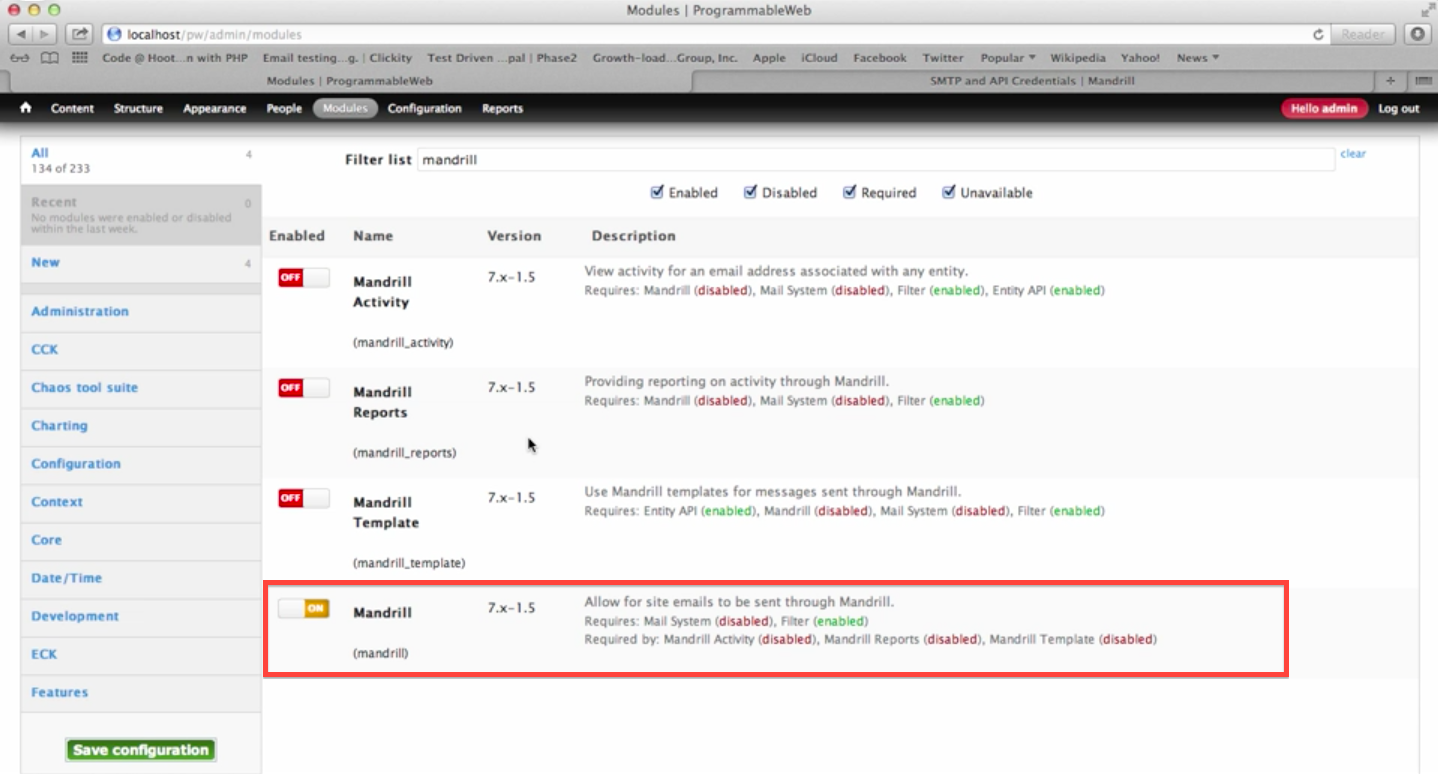Screen dimensions: 1438x774
Task: Open Safari share button
Action: 81,34
